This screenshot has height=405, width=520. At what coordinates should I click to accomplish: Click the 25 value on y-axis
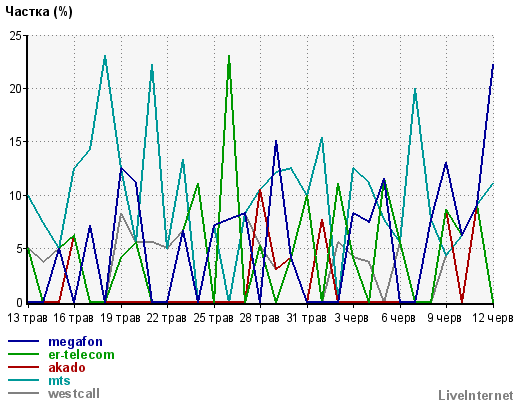tap(15, 36)
